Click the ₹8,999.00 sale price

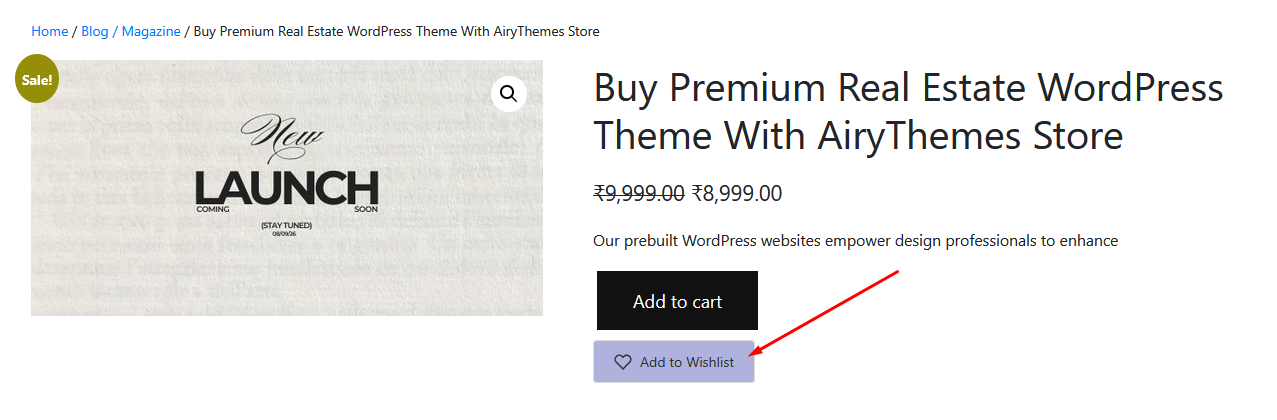click(x=737, y=193)
